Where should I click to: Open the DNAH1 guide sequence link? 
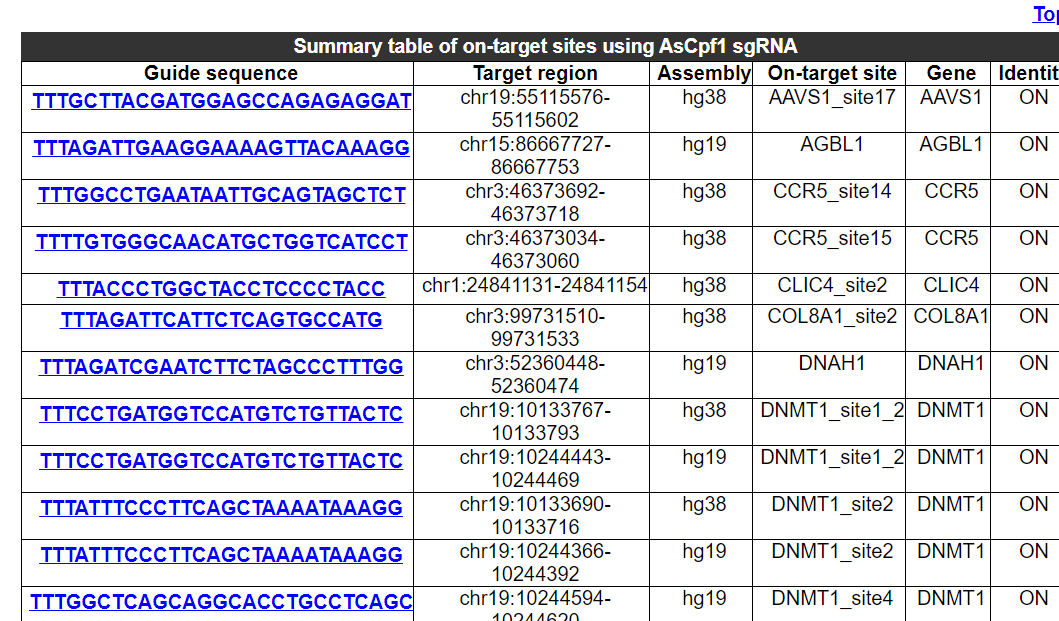[221, 367]
